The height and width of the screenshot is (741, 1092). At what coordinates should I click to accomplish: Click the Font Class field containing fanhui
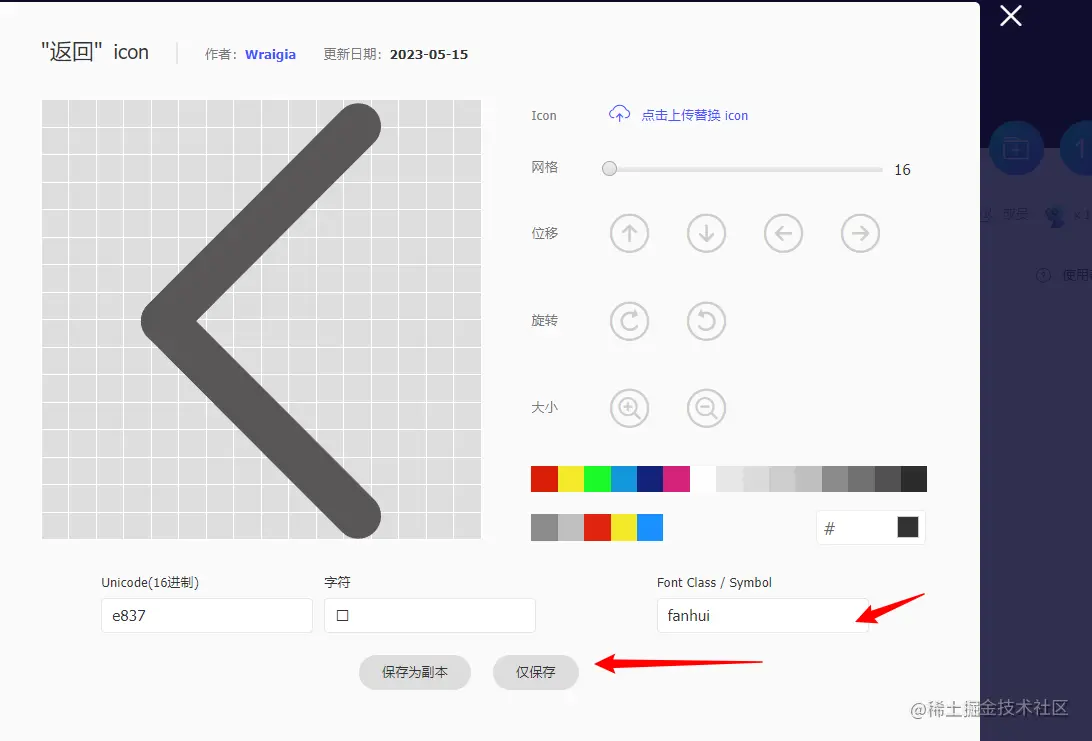click(763, 616)
